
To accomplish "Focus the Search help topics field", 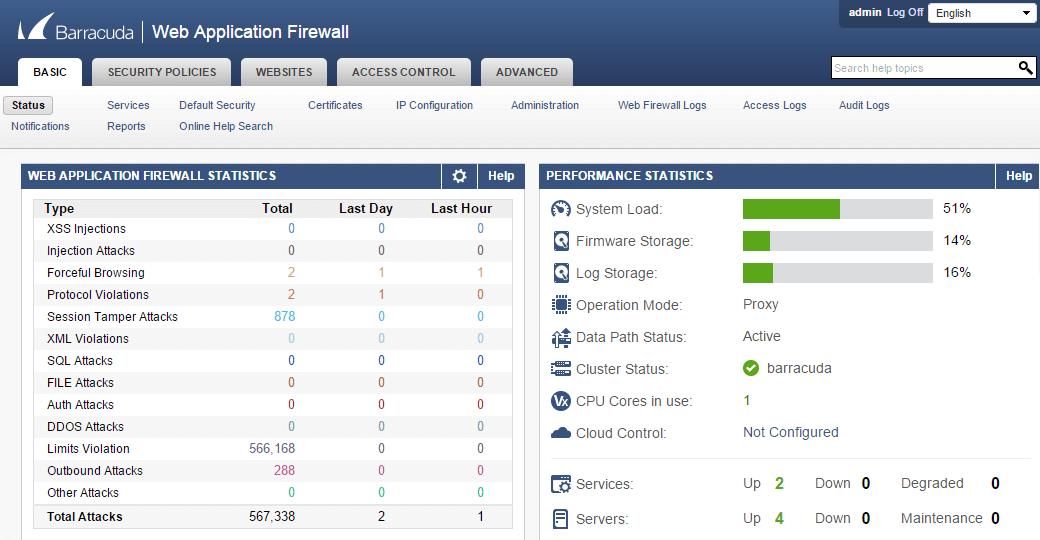I will (x=924, y=68).
